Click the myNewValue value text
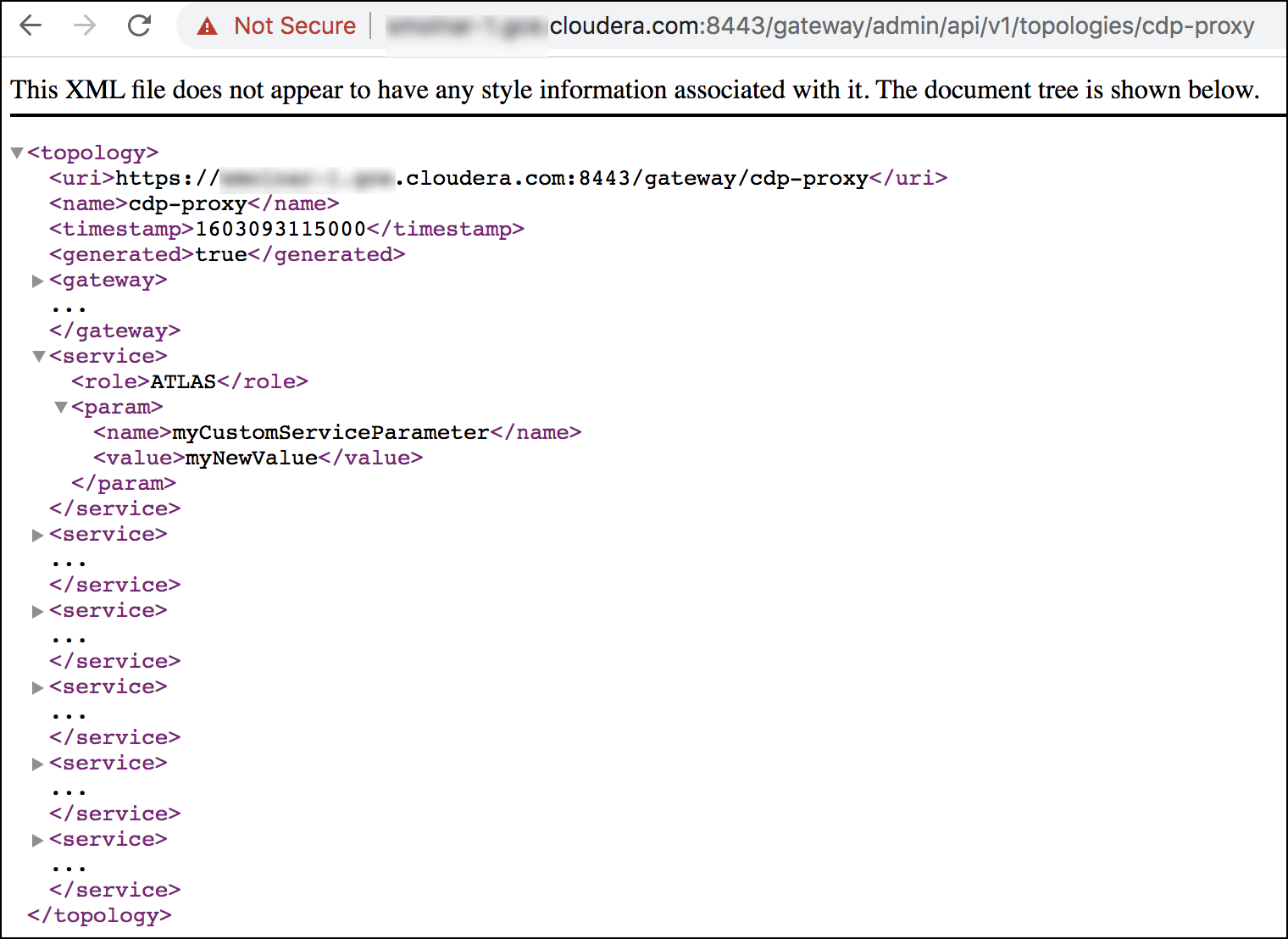Image resolution: width=1288 pixels, height=939 pixels. [252, 458]
